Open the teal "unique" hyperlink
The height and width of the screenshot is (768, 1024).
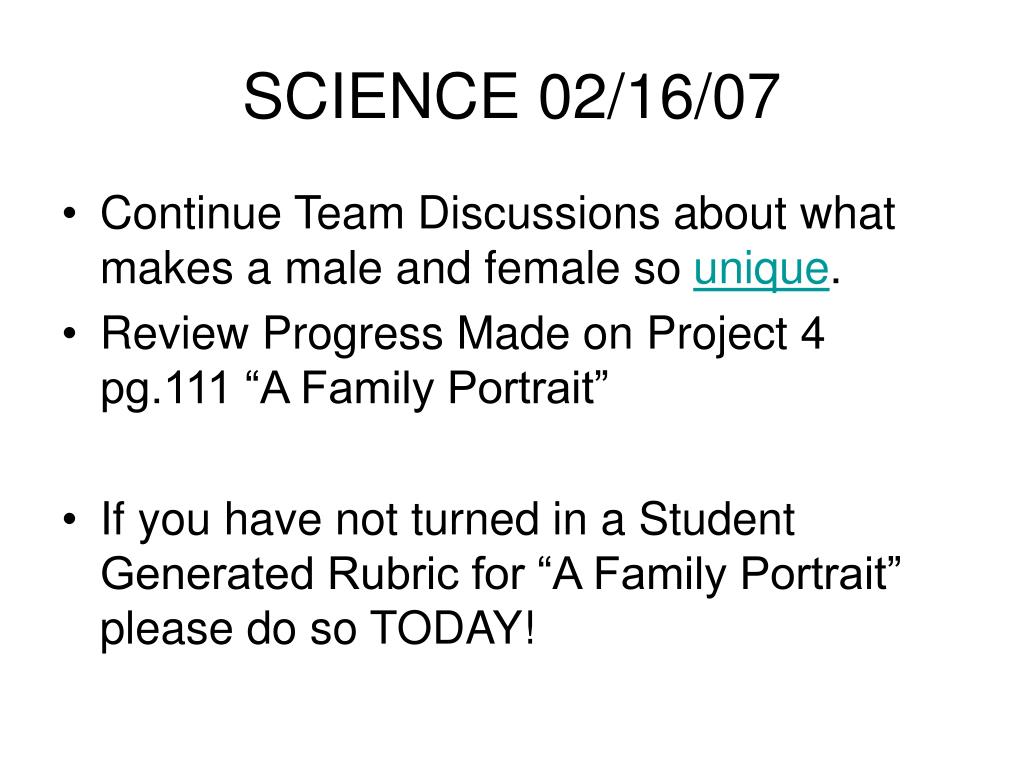point(761,270)
